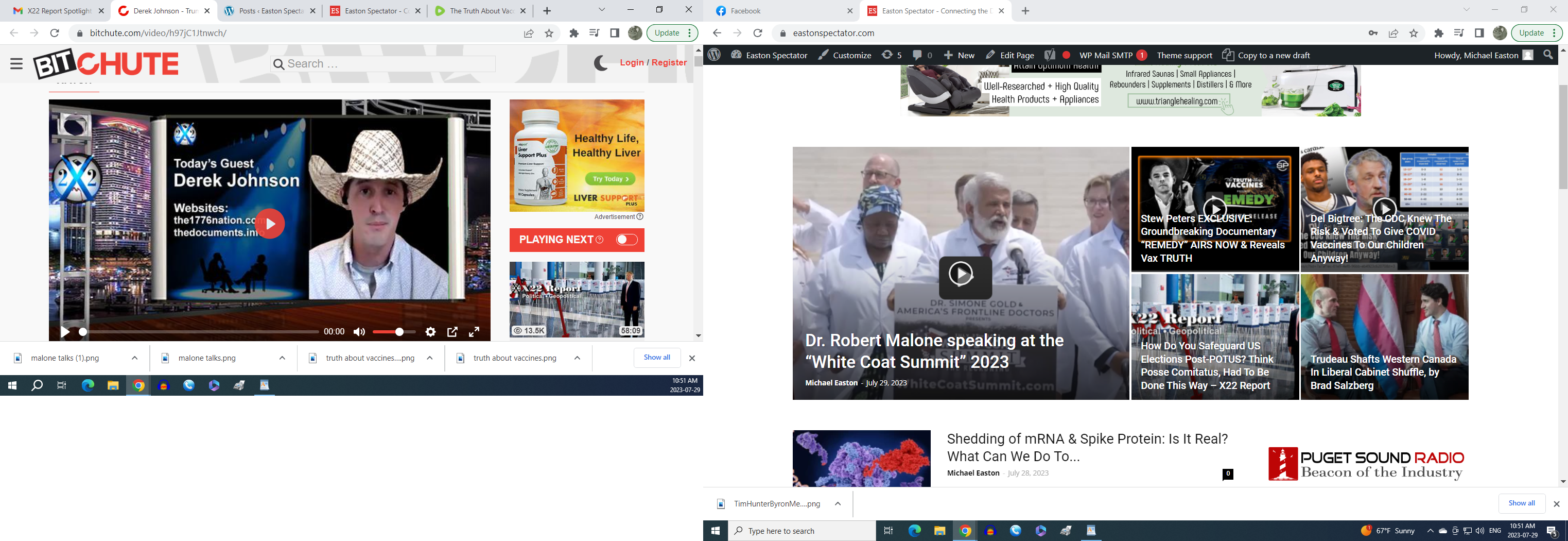Expand truth about vaccines.png download options
The height and width of the screenshot is (541, 1568).
tap(577, 358)
